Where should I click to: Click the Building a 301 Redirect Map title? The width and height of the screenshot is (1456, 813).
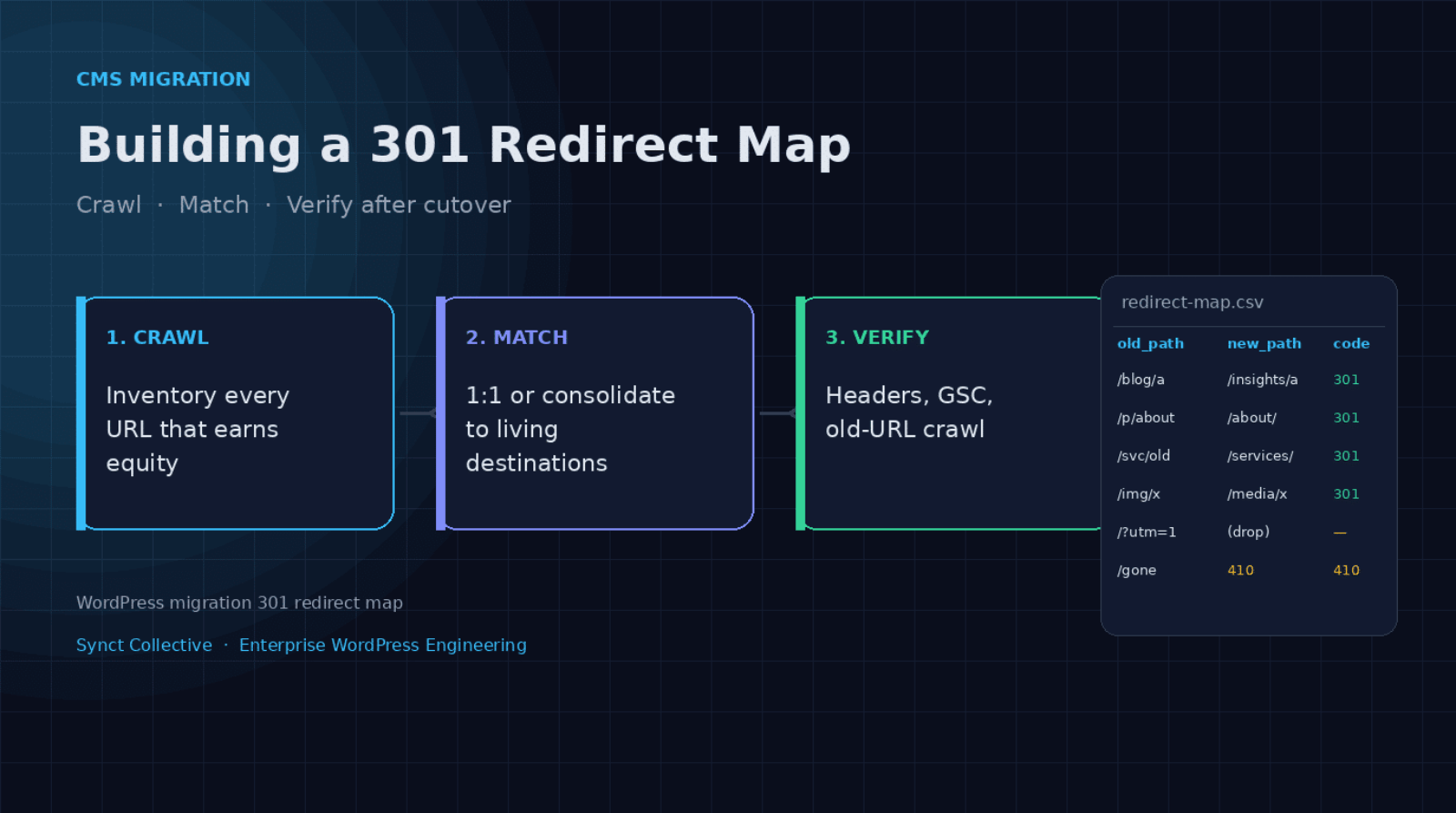(x=463, y=145)
